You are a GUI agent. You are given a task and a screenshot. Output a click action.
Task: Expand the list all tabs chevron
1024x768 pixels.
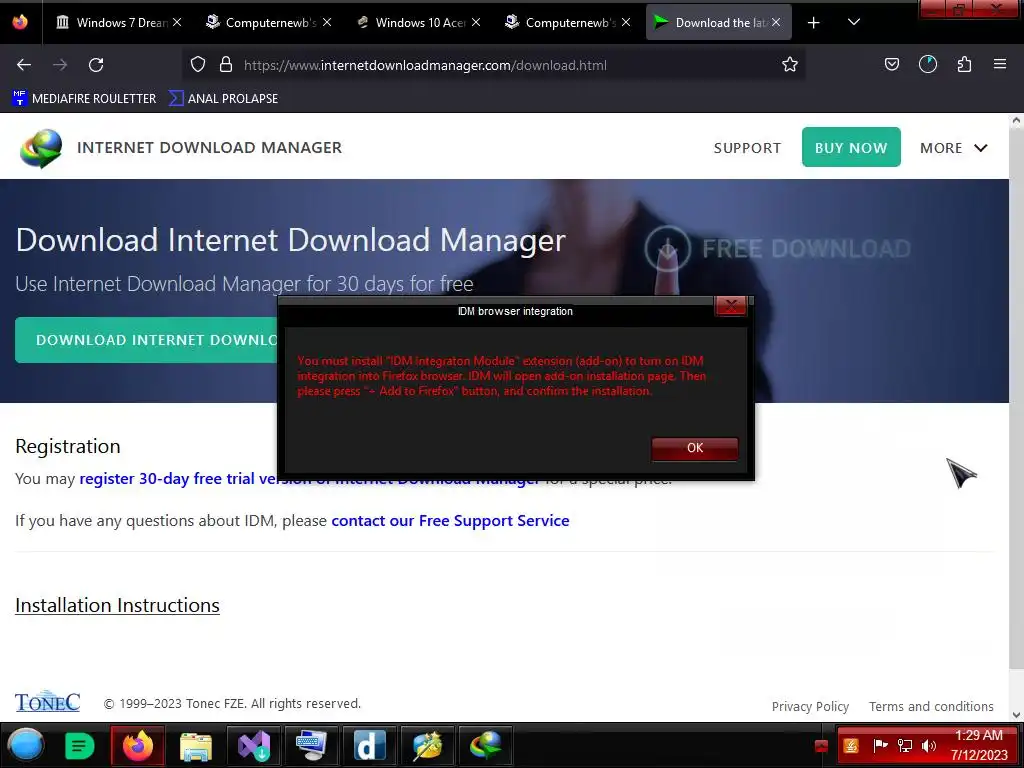click(854, 22)
